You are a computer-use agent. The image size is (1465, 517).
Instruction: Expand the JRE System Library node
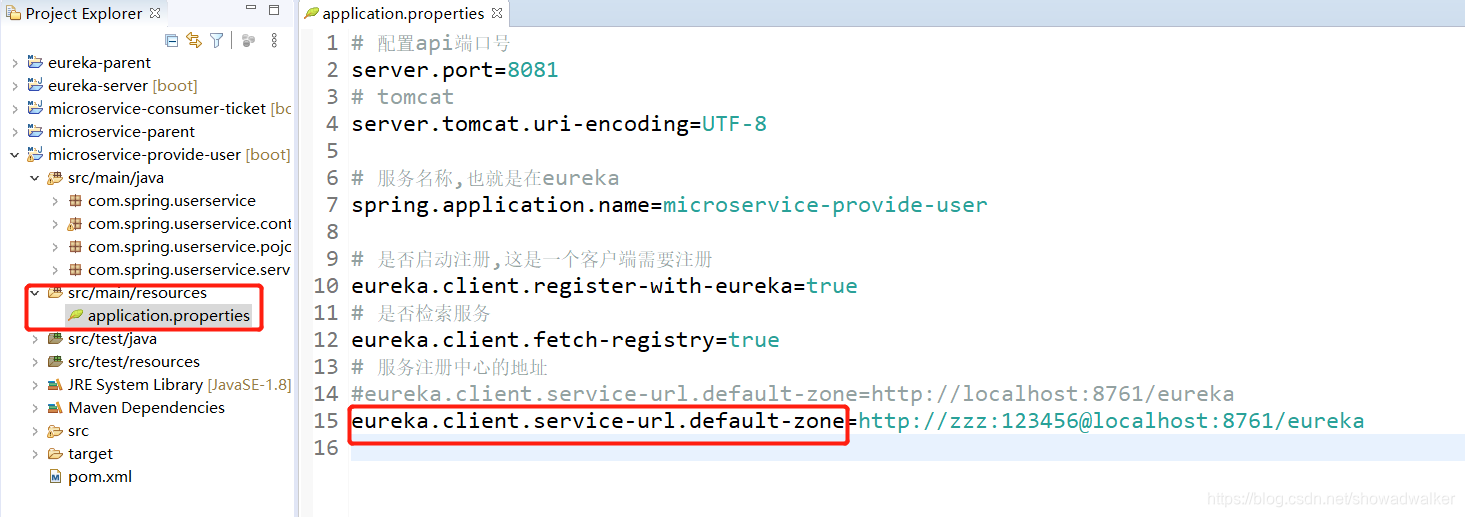(35, 385)
